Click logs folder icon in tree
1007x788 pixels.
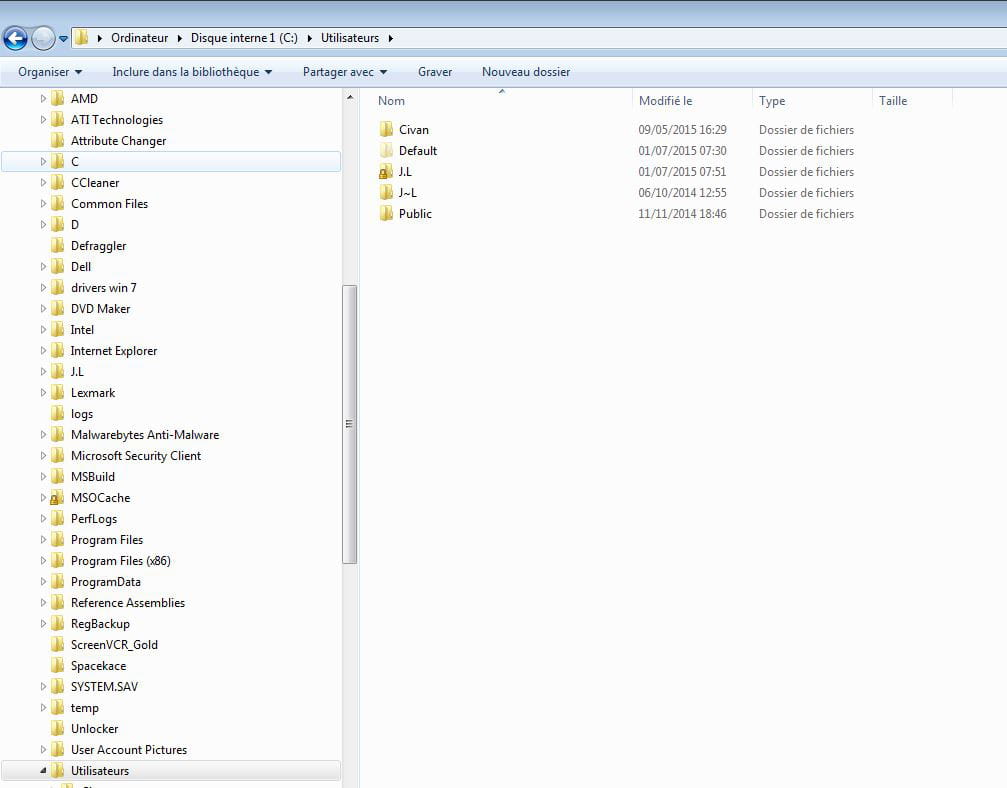[x=58, y=414]
